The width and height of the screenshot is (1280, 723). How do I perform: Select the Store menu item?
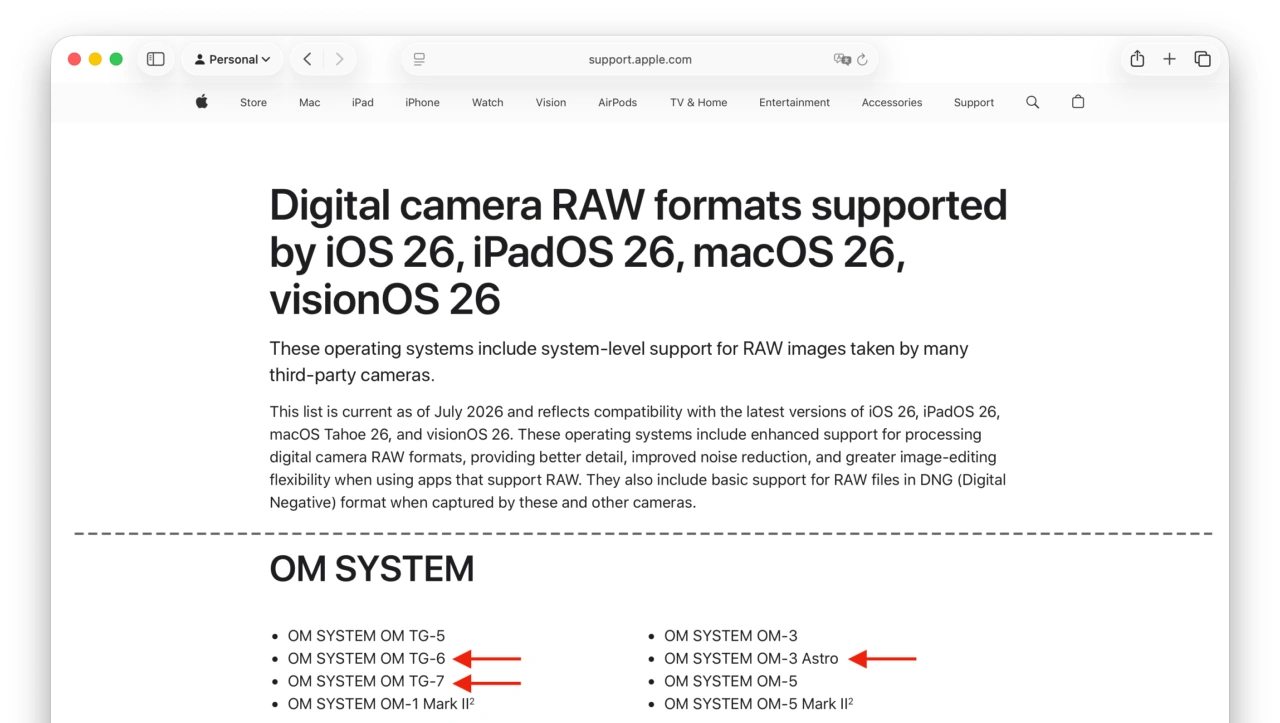(253, 102)
